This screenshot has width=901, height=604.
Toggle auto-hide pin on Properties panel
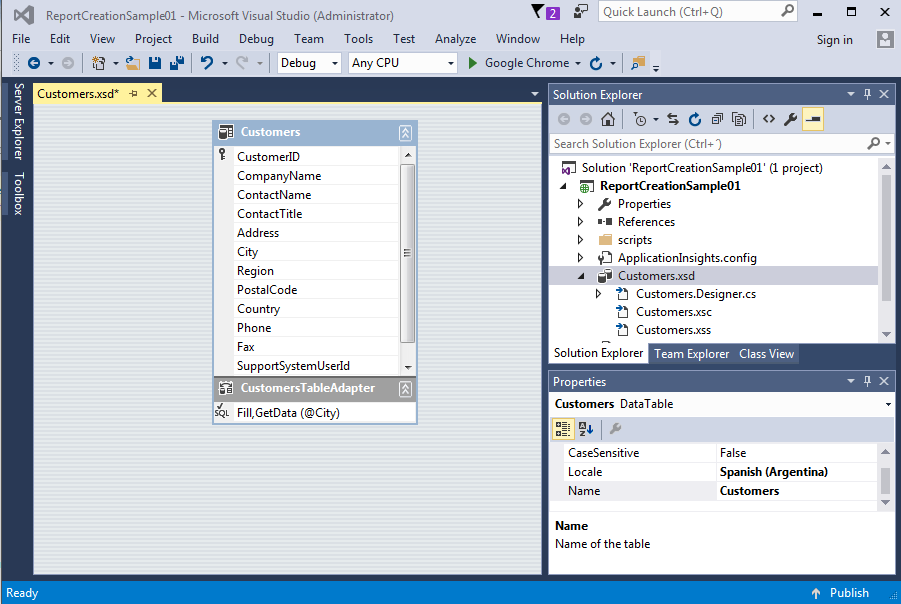click(868, 381)
